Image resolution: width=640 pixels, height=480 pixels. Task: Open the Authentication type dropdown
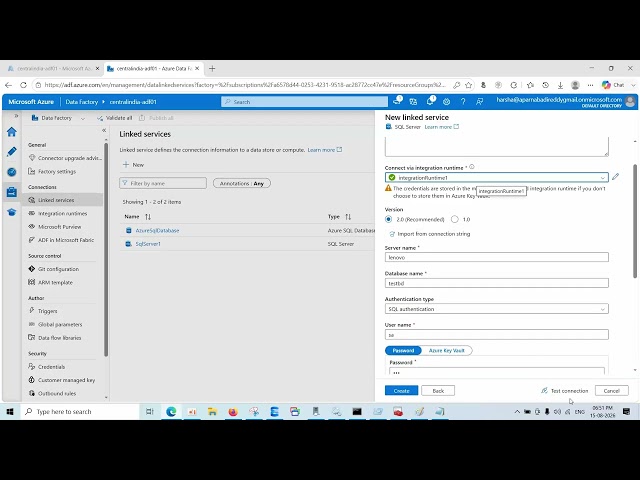(x=496, y=309)
